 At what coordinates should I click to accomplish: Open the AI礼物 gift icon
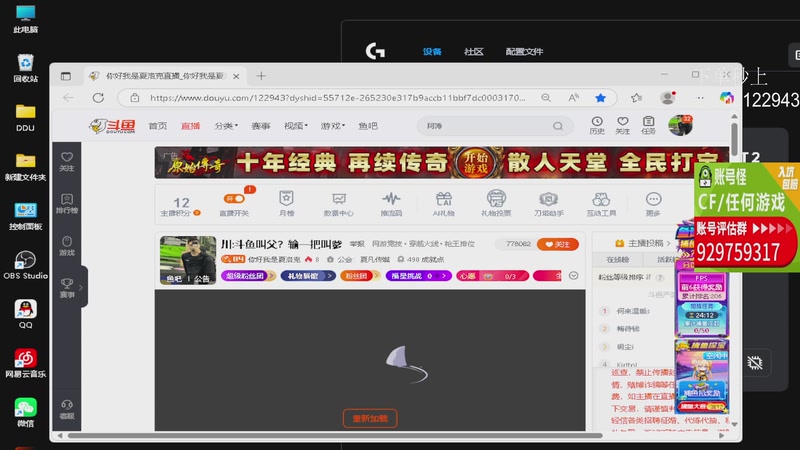pyautogui.click(x=443, y=203)
